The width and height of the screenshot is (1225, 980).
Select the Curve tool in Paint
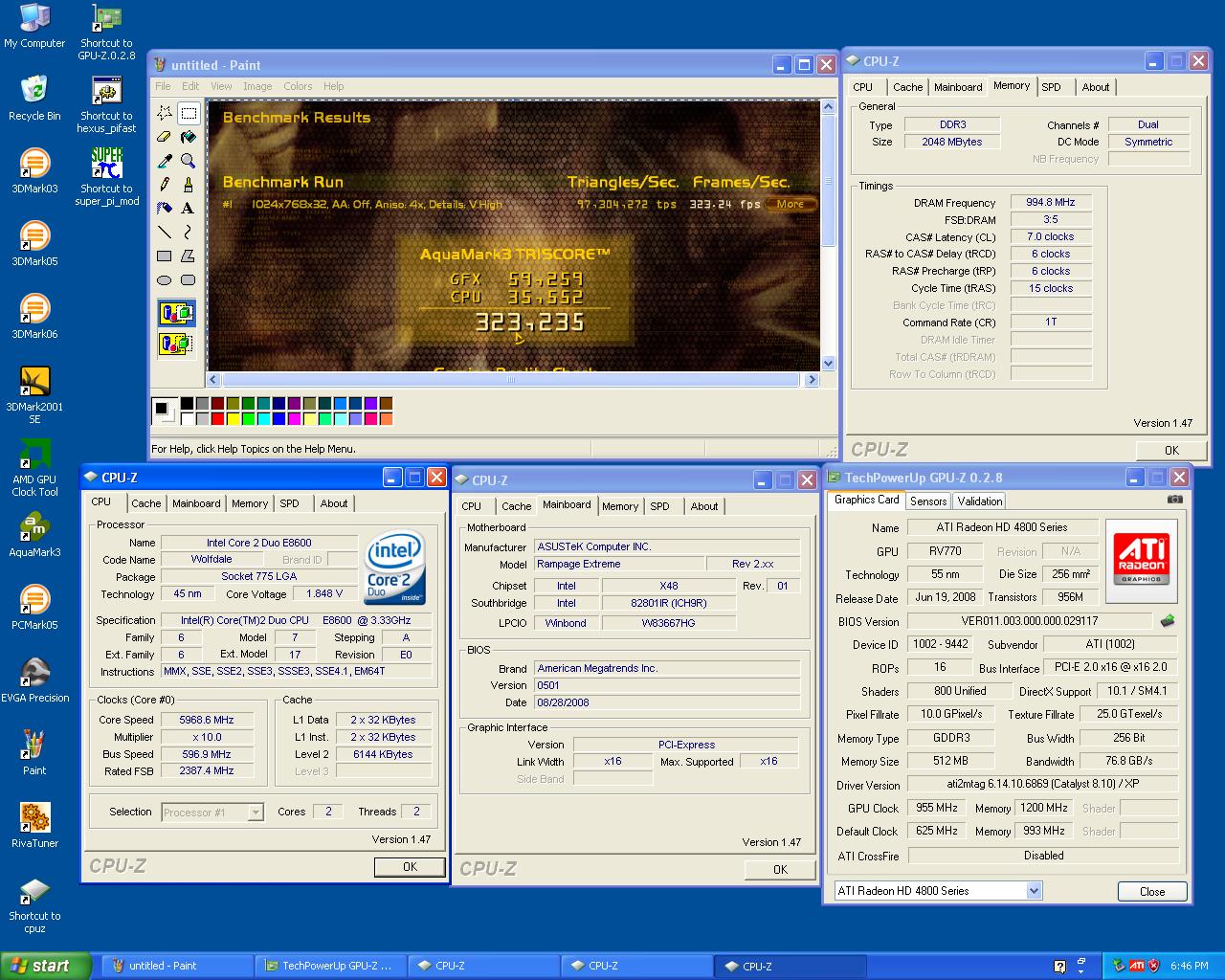pyautogui.click(x=189, y=232)
